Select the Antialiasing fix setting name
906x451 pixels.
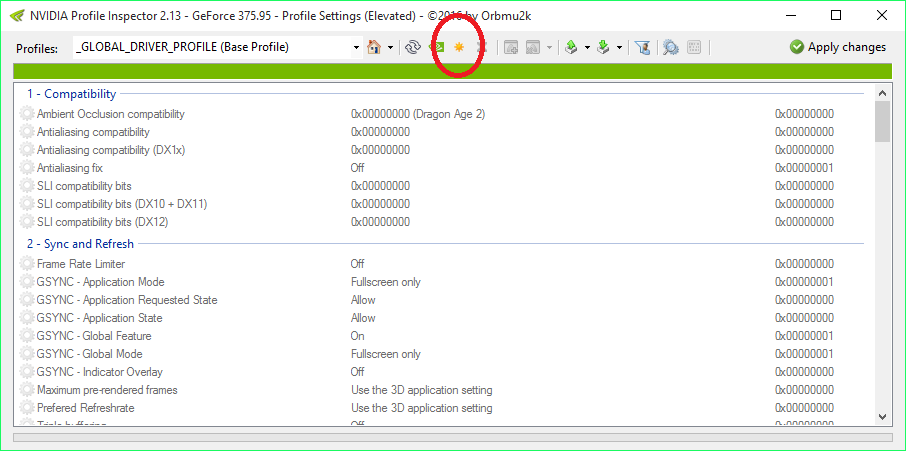70,168
